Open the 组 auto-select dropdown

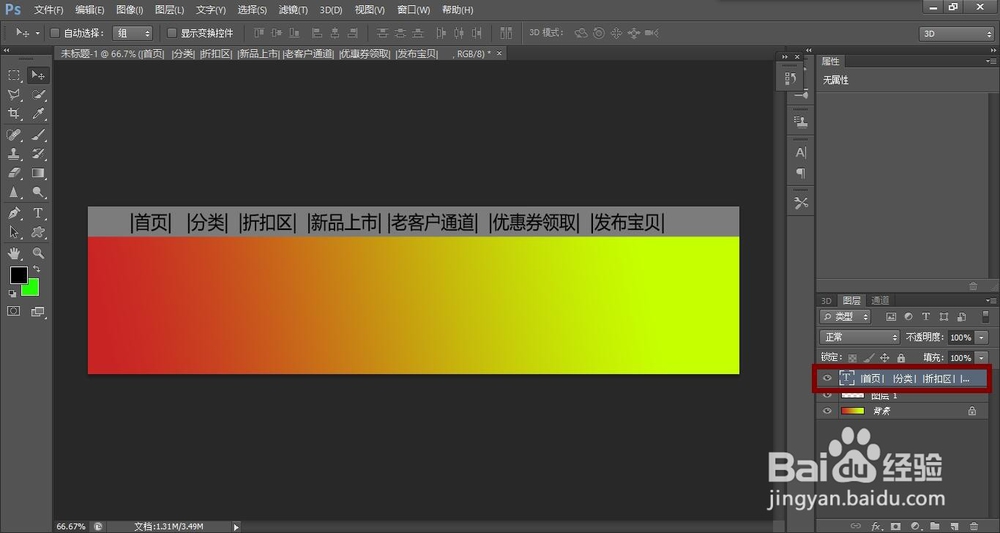click(133, 33)
